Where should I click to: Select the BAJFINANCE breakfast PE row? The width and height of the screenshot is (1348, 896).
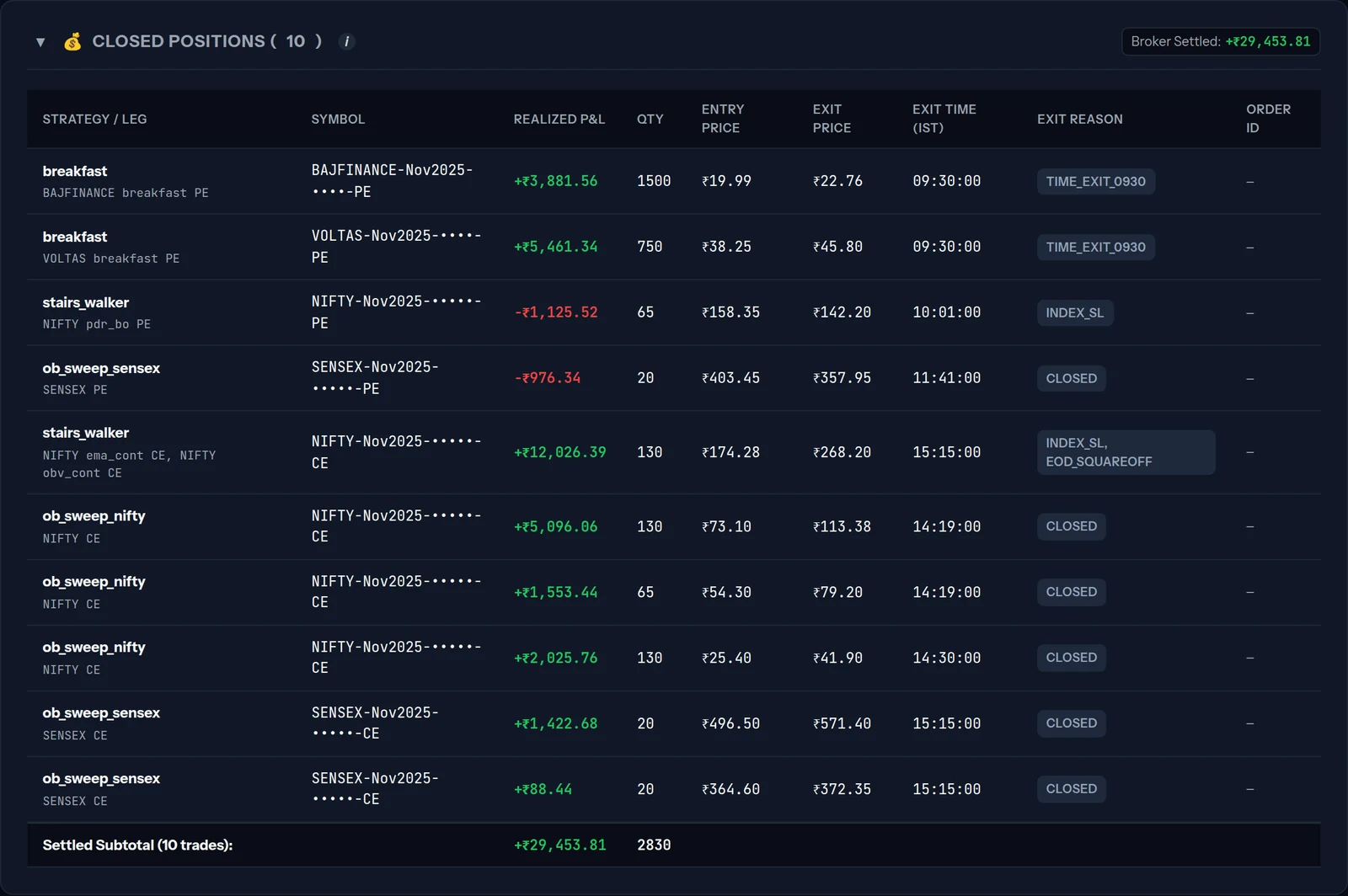click(x=674, y=181)
